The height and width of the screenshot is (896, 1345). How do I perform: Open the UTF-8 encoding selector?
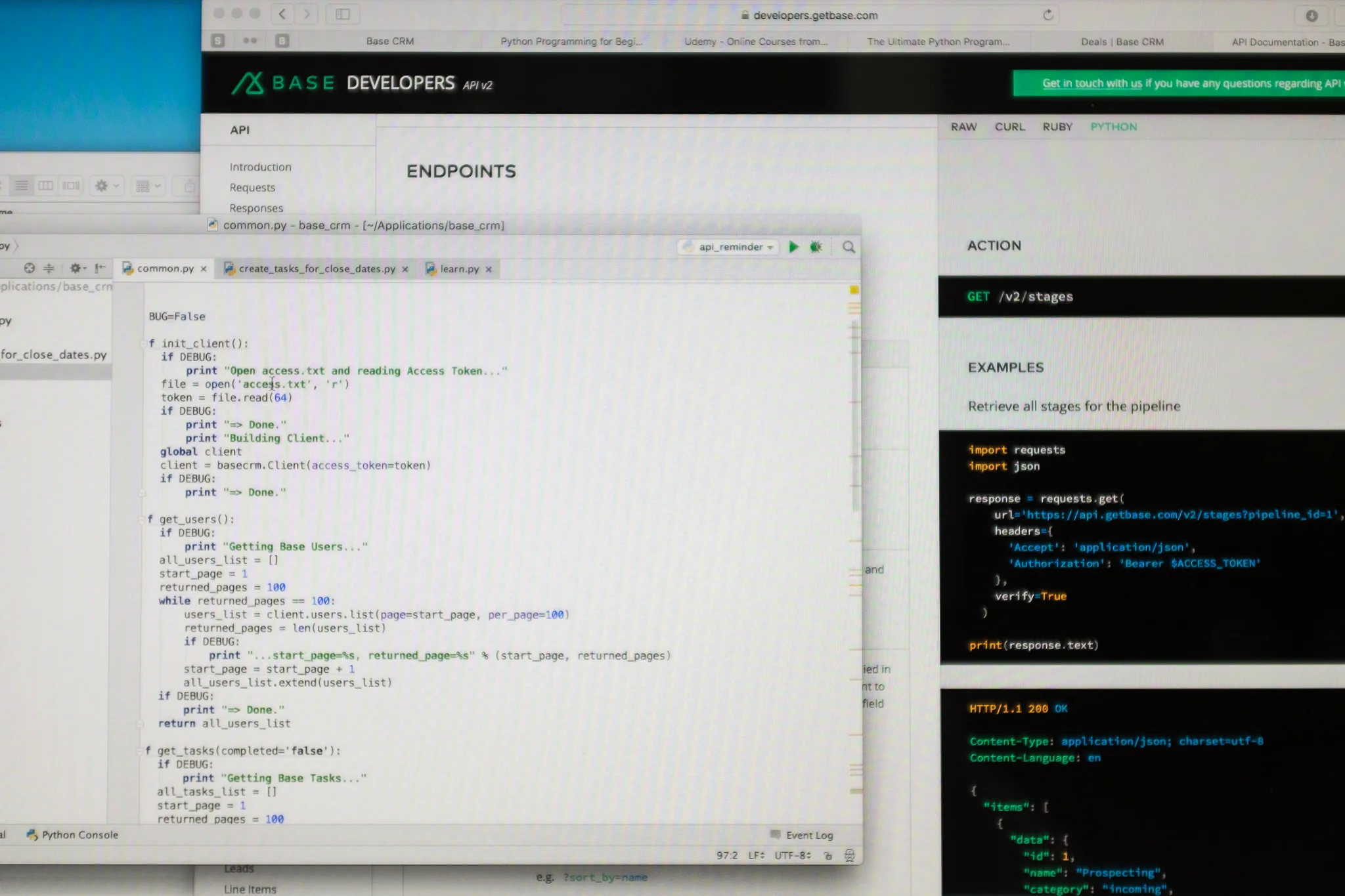[792, 855]
